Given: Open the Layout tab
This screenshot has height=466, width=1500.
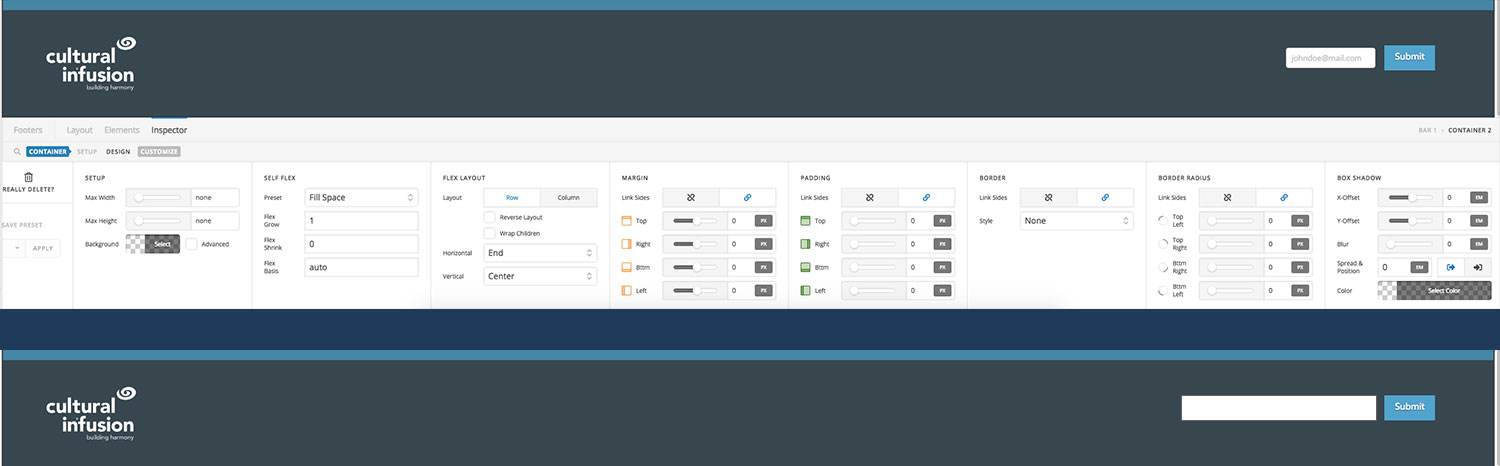Looking at the screenshot, I should coord(79,130).
